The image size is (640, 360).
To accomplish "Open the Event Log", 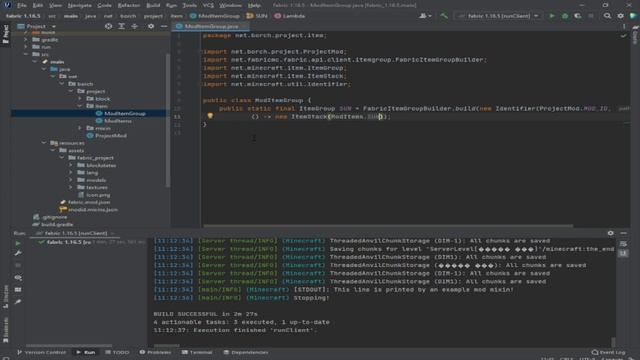I will coord(609,352).
